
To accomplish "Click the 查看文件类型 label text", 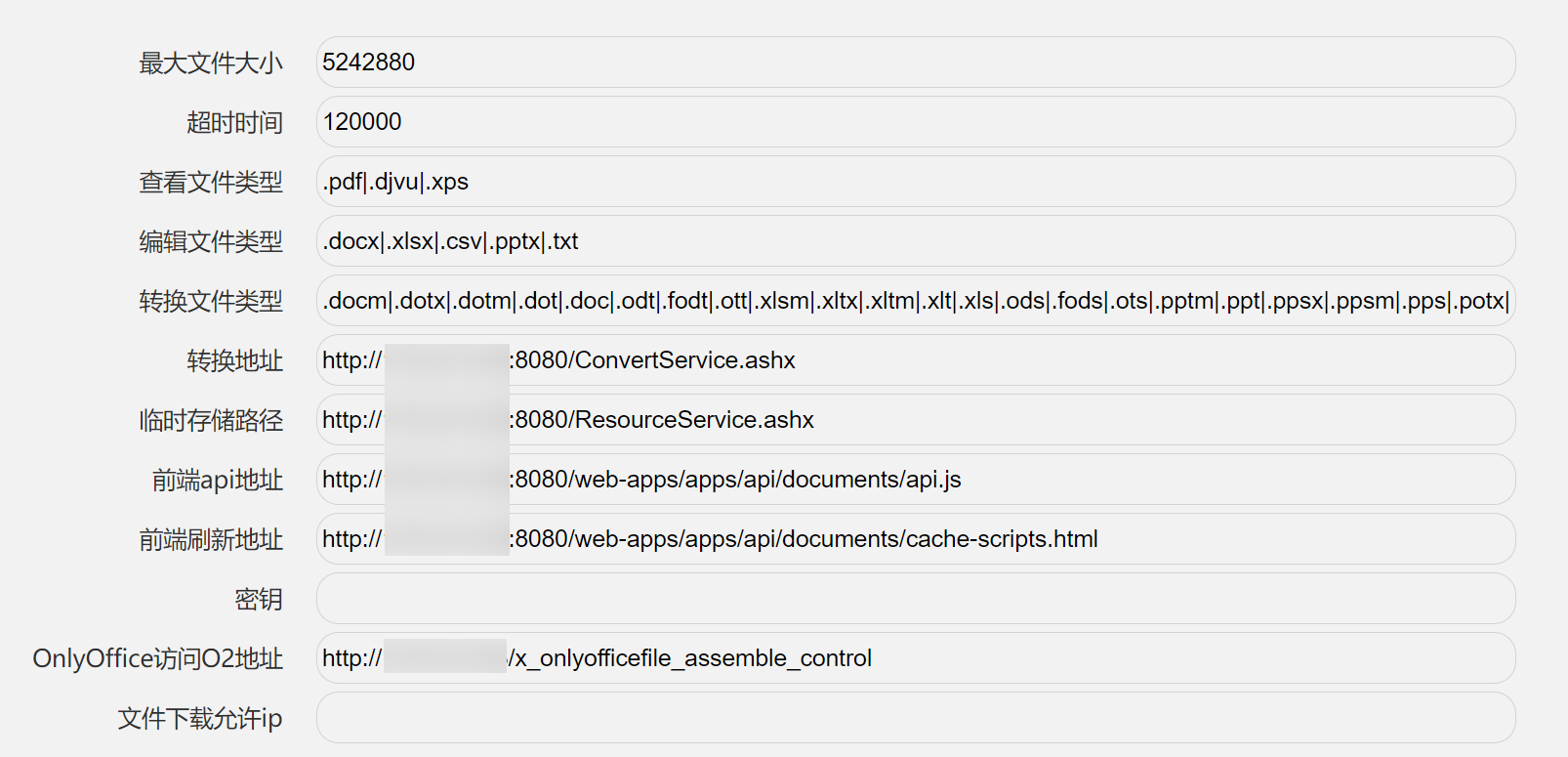I will [211, 183].
